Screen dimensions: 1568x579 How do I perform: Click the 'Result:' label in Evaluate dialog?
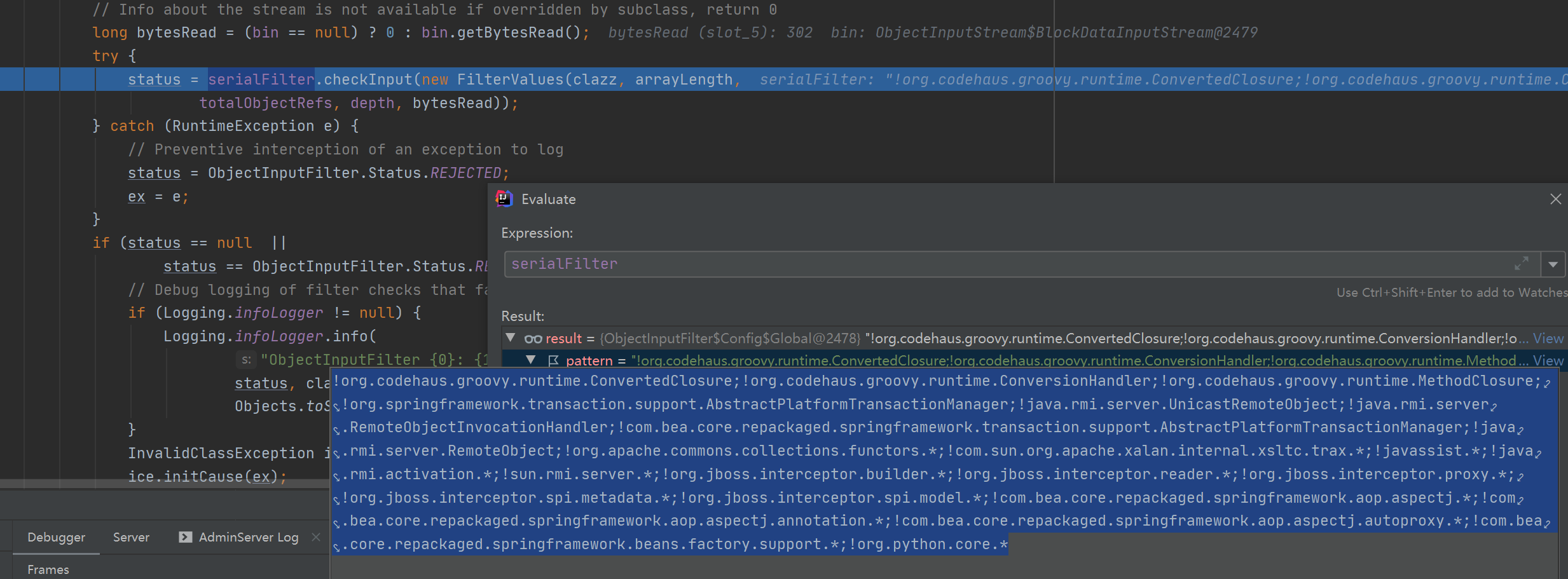523,316
